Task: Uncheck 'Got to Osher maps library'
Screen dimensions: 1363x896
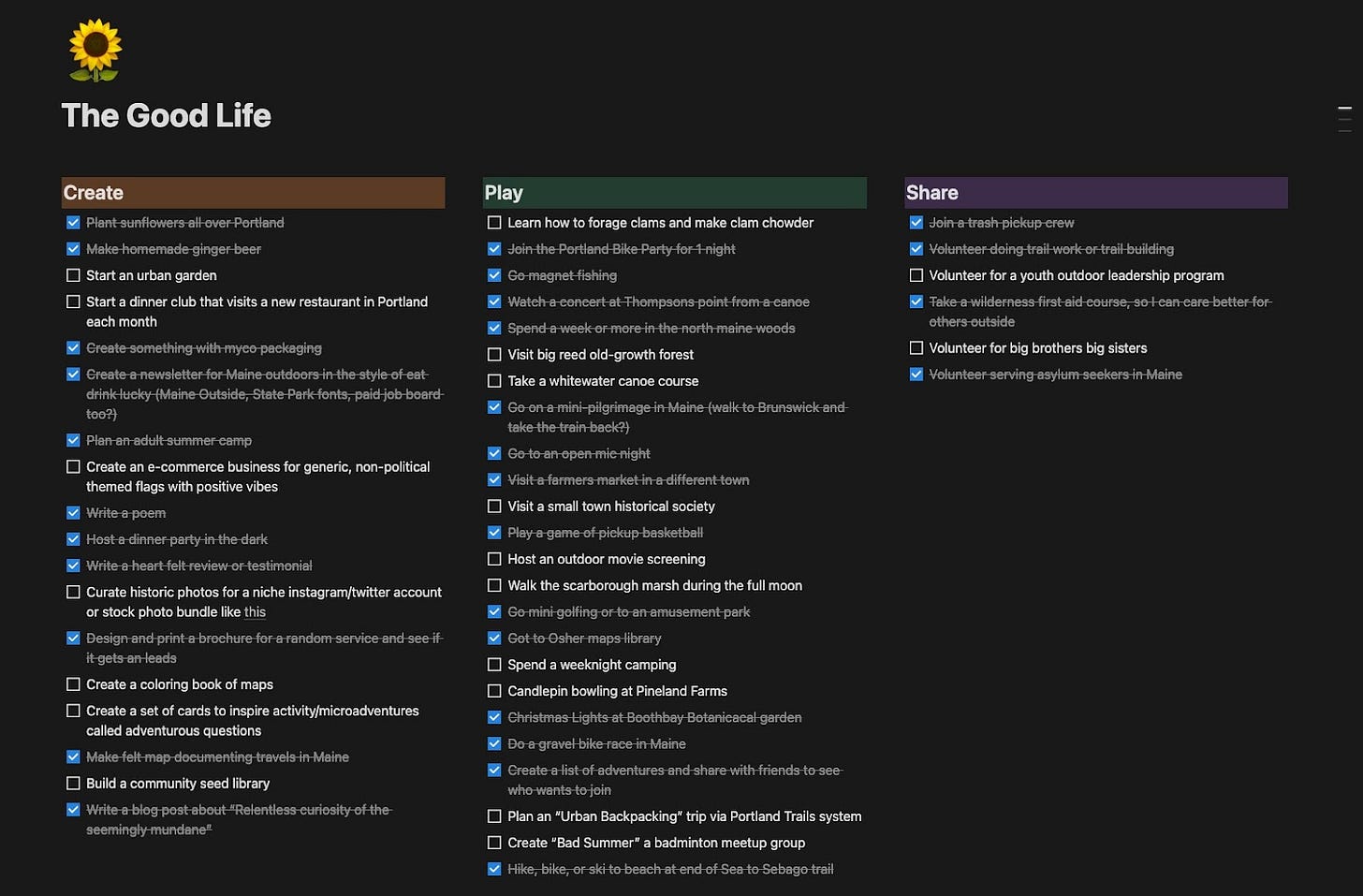Action: click(494, 639)
